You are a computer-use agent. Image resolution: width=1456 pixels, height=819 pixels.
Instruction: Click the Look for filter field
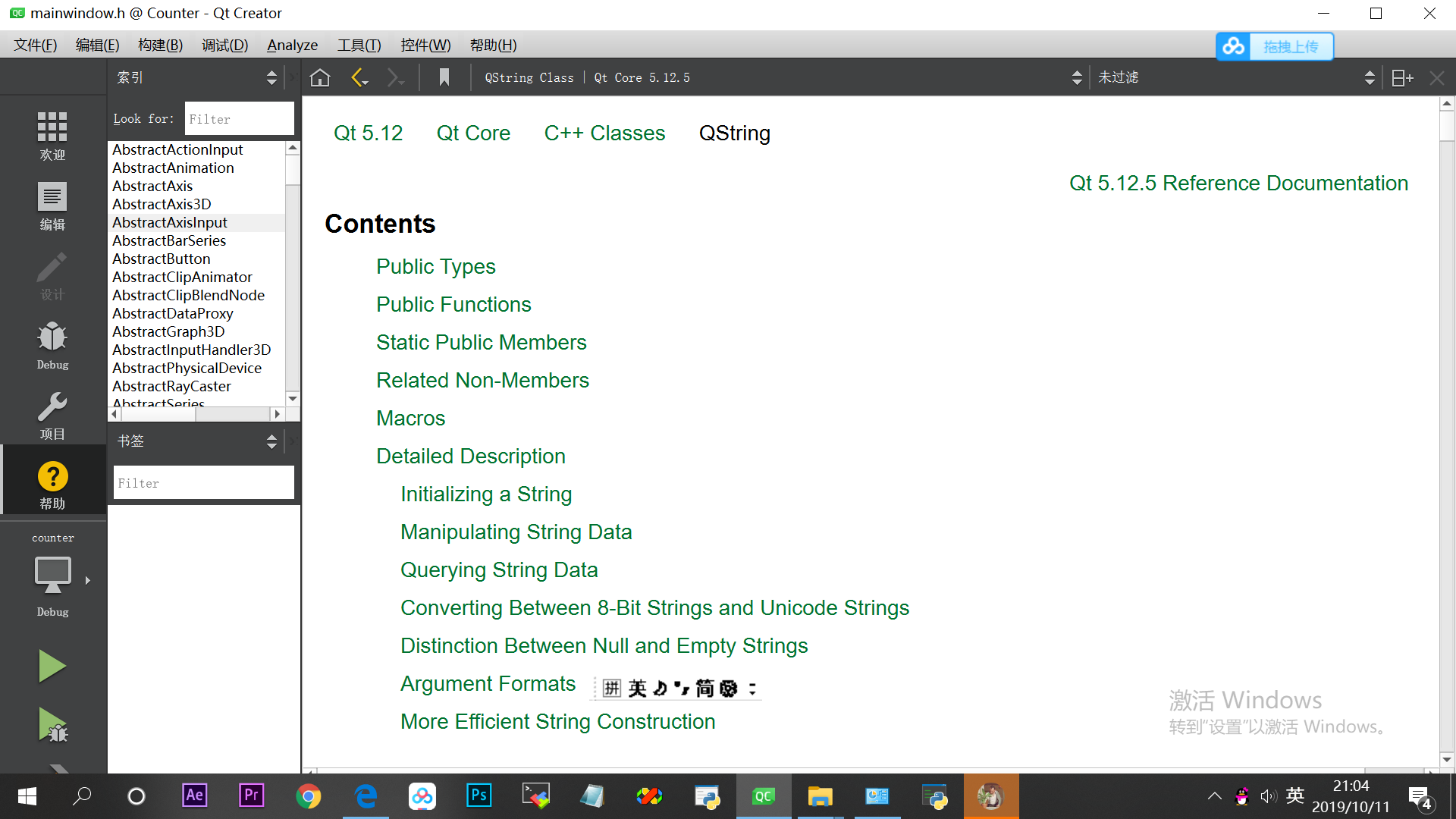tap(239, 119)
